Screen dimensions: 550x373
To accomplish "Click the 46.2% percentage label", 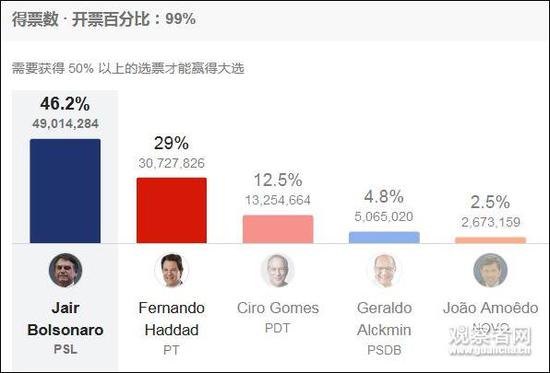I will tap(65, 104).
